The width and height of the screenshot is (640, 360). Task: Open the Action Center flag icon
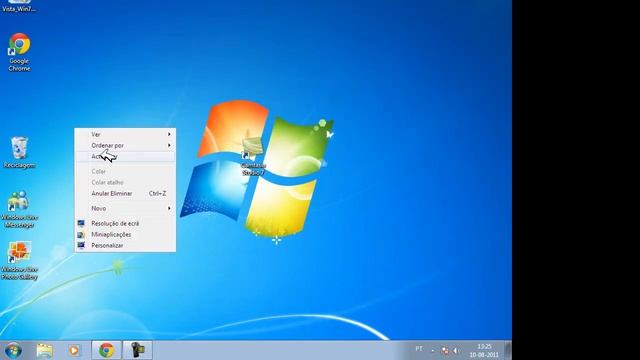[x=445, y=351]
